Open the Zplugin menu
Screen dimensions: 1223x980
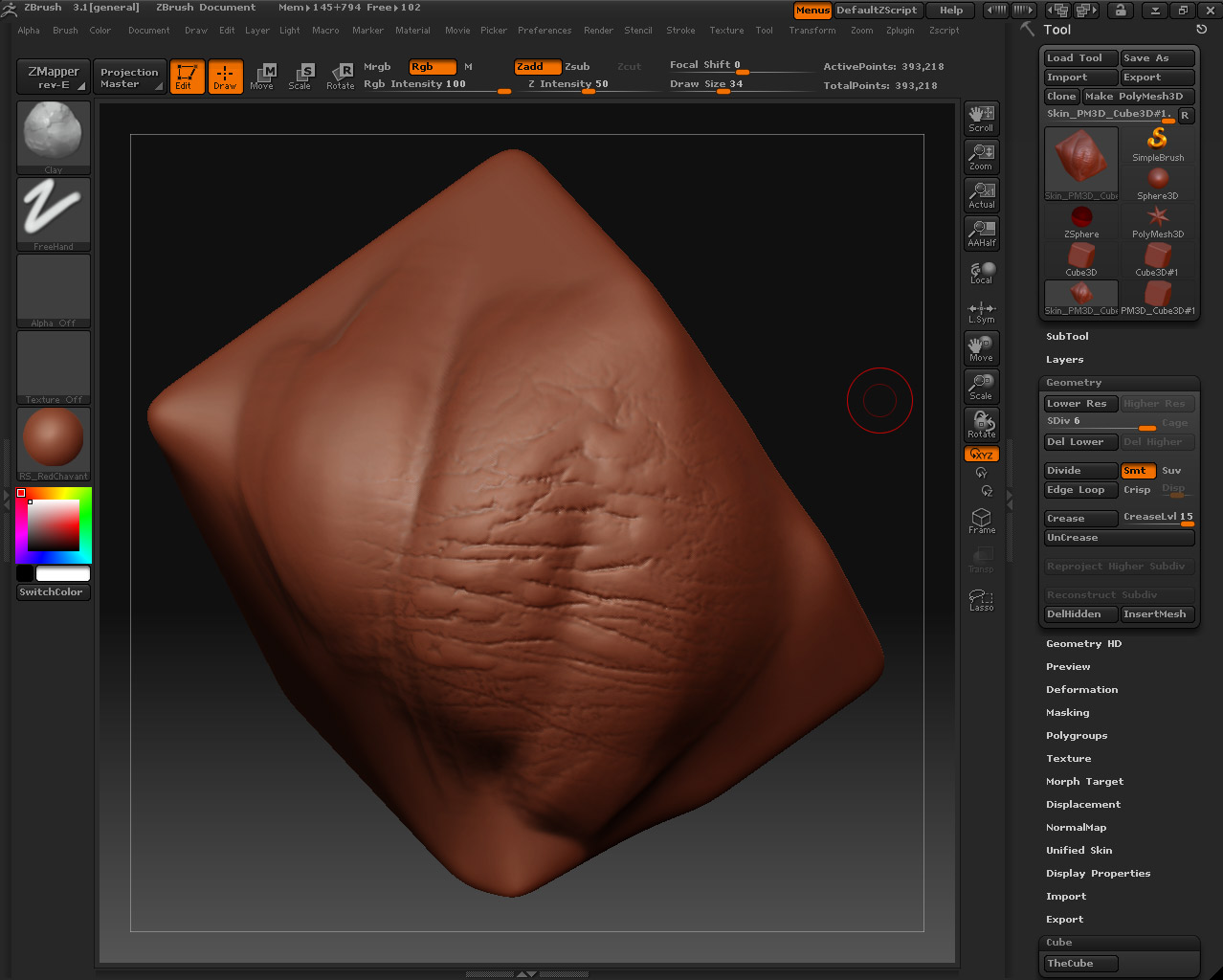901,31
